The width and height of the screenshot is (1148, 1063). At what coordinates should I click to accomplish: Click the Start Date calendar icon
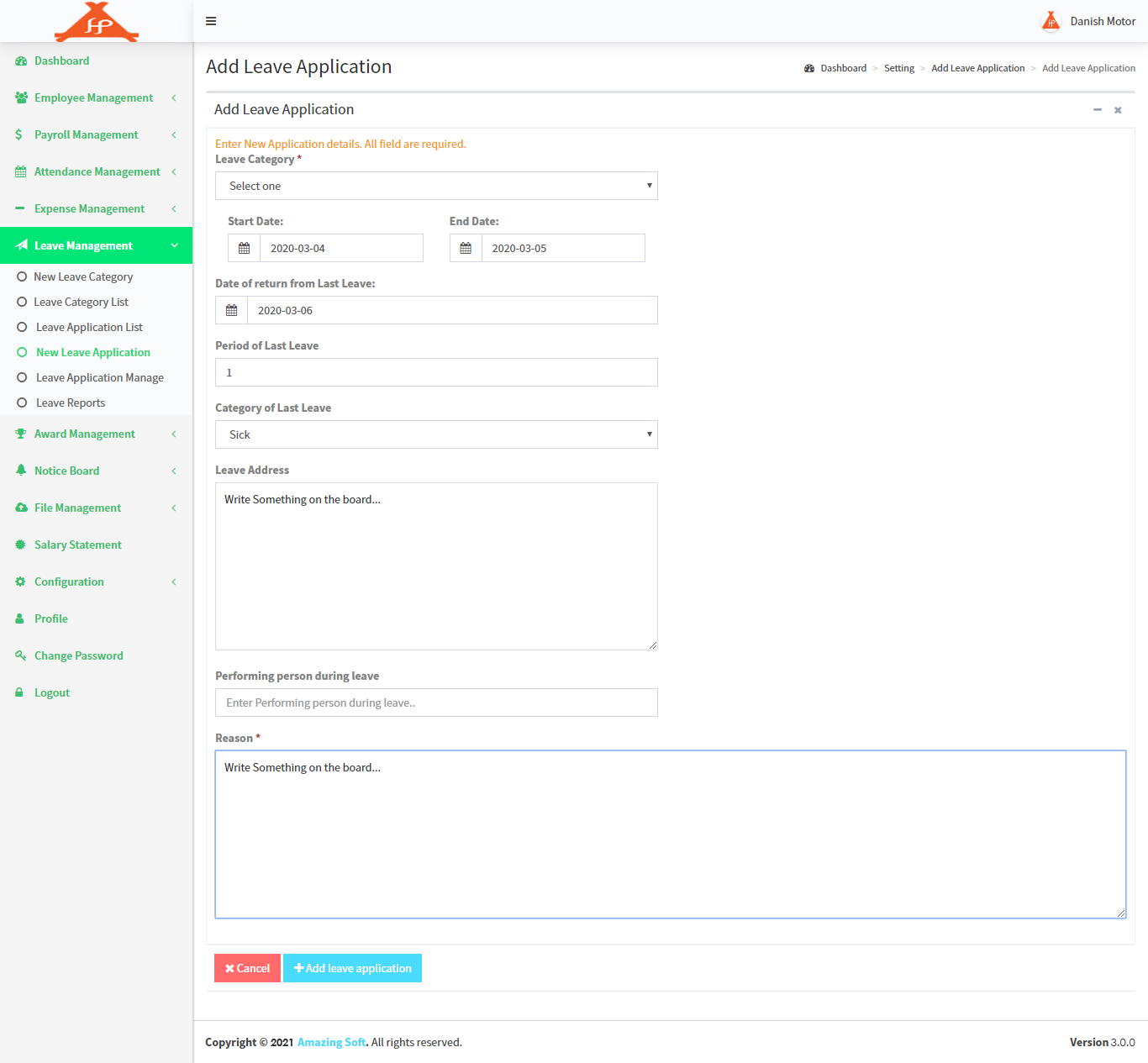pyautogui.click(x=244, y=249)
